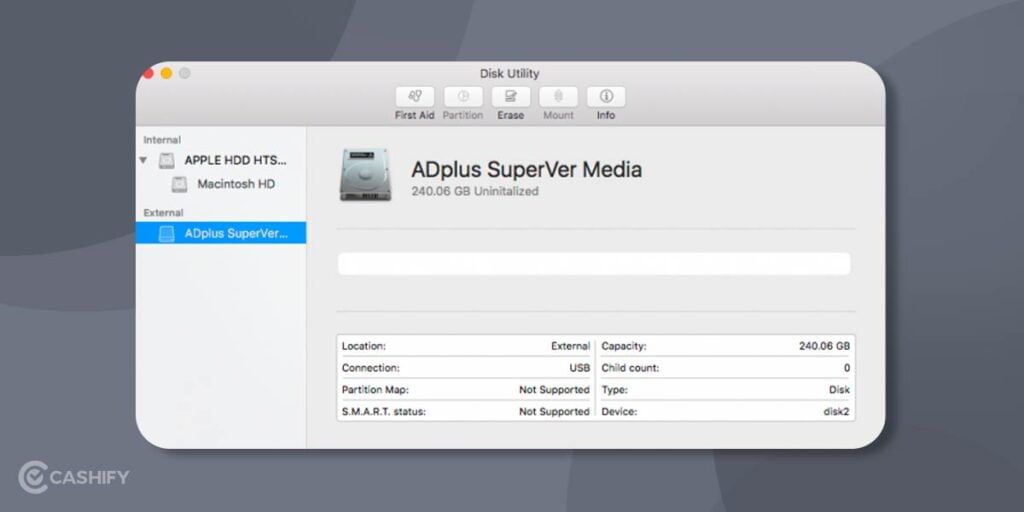The width and height of the screenshot is (1024, 512).
Task: Click the Erase toolbar icon
Action: [511, 97]
